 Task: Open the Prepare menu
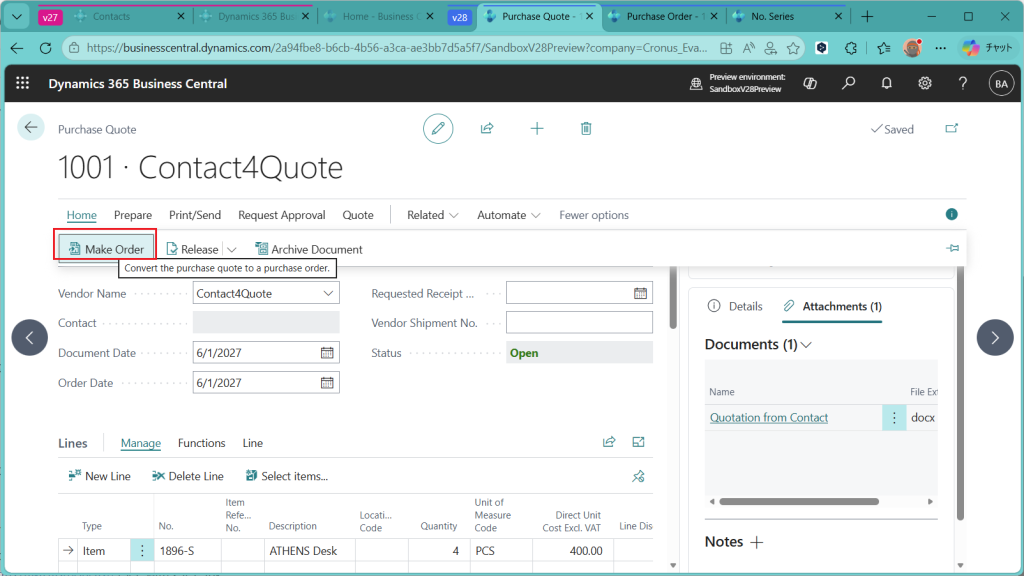133,215
